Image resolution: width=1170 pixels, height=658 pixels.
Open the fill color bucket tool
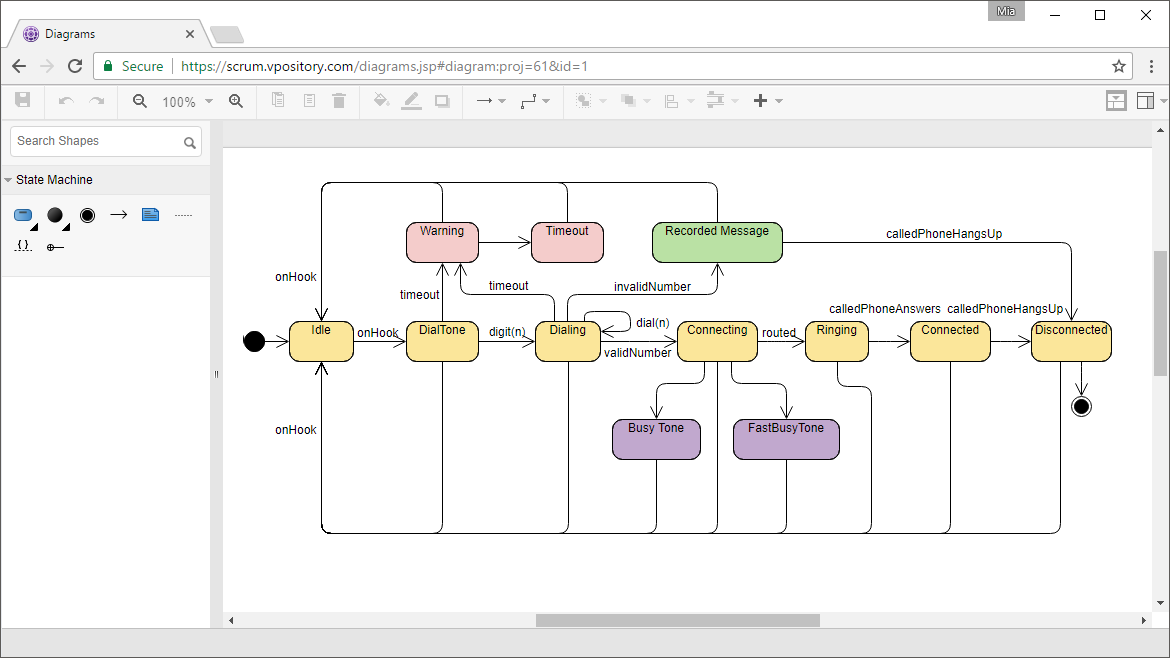click(381, 100)
